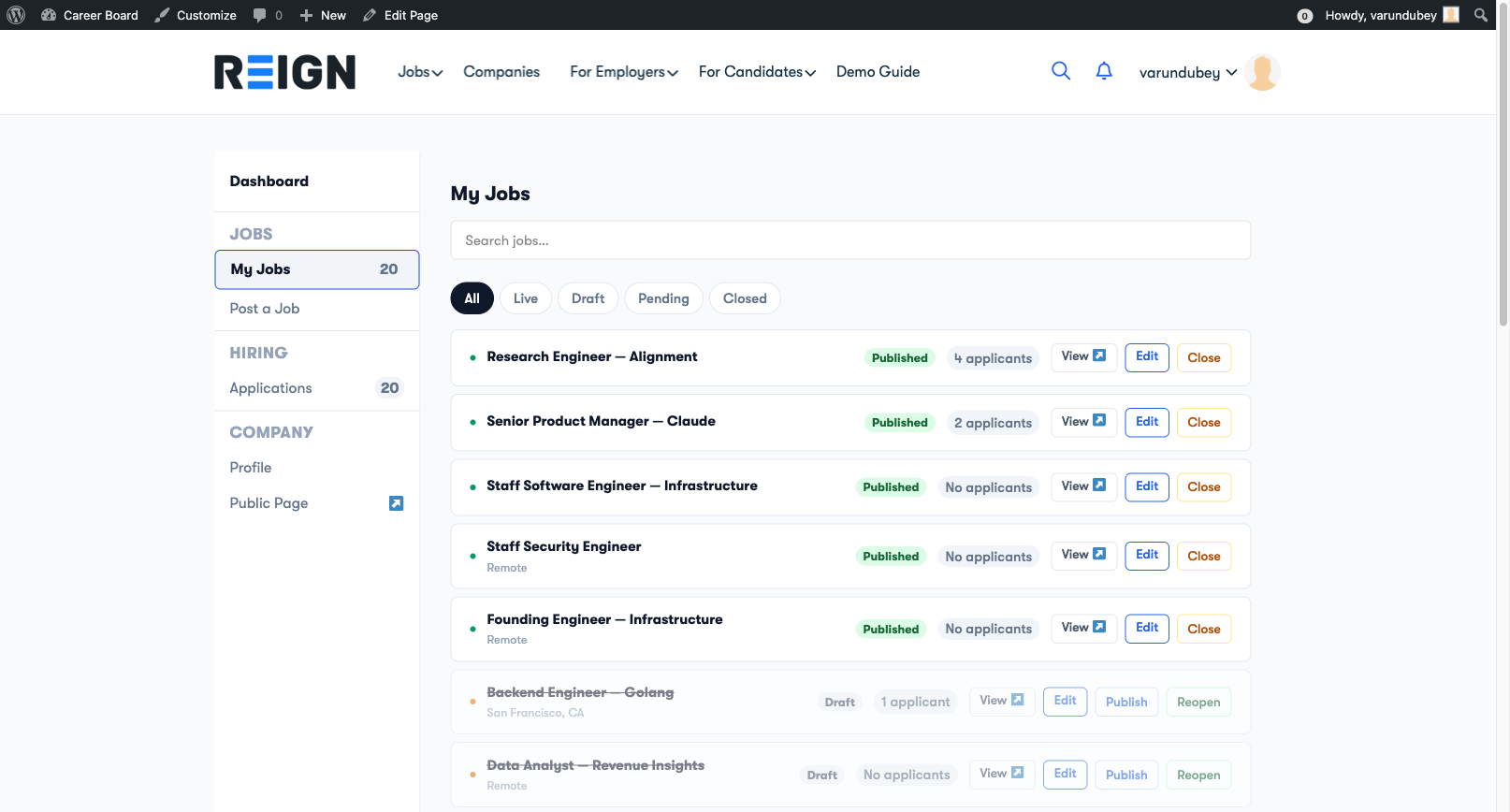1510x812 pixels.
Task: Open external link icon beside Public Page
Action: point(396,503)
